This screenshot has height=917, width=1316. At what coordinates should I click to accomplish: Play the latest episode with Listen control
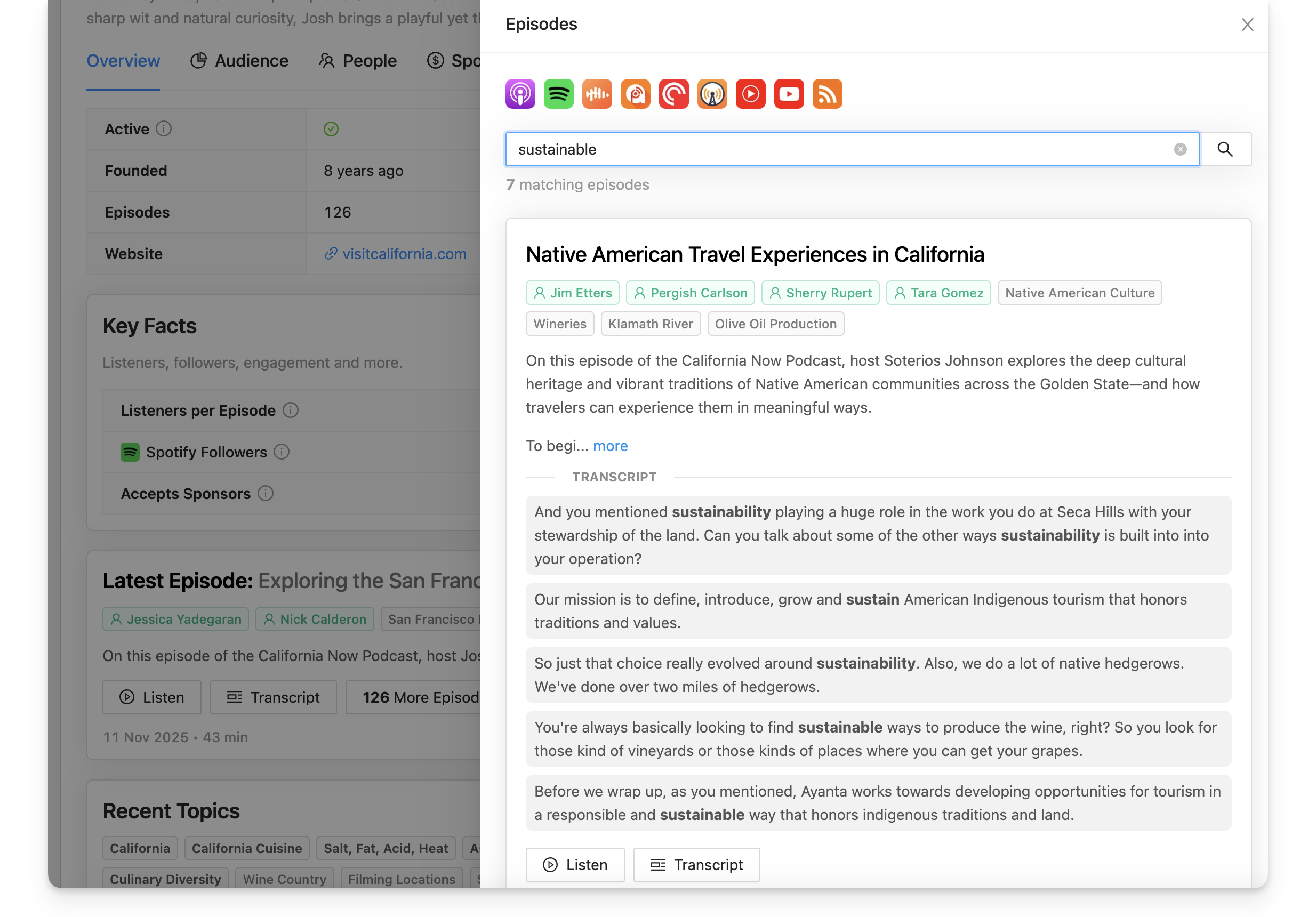151,697
